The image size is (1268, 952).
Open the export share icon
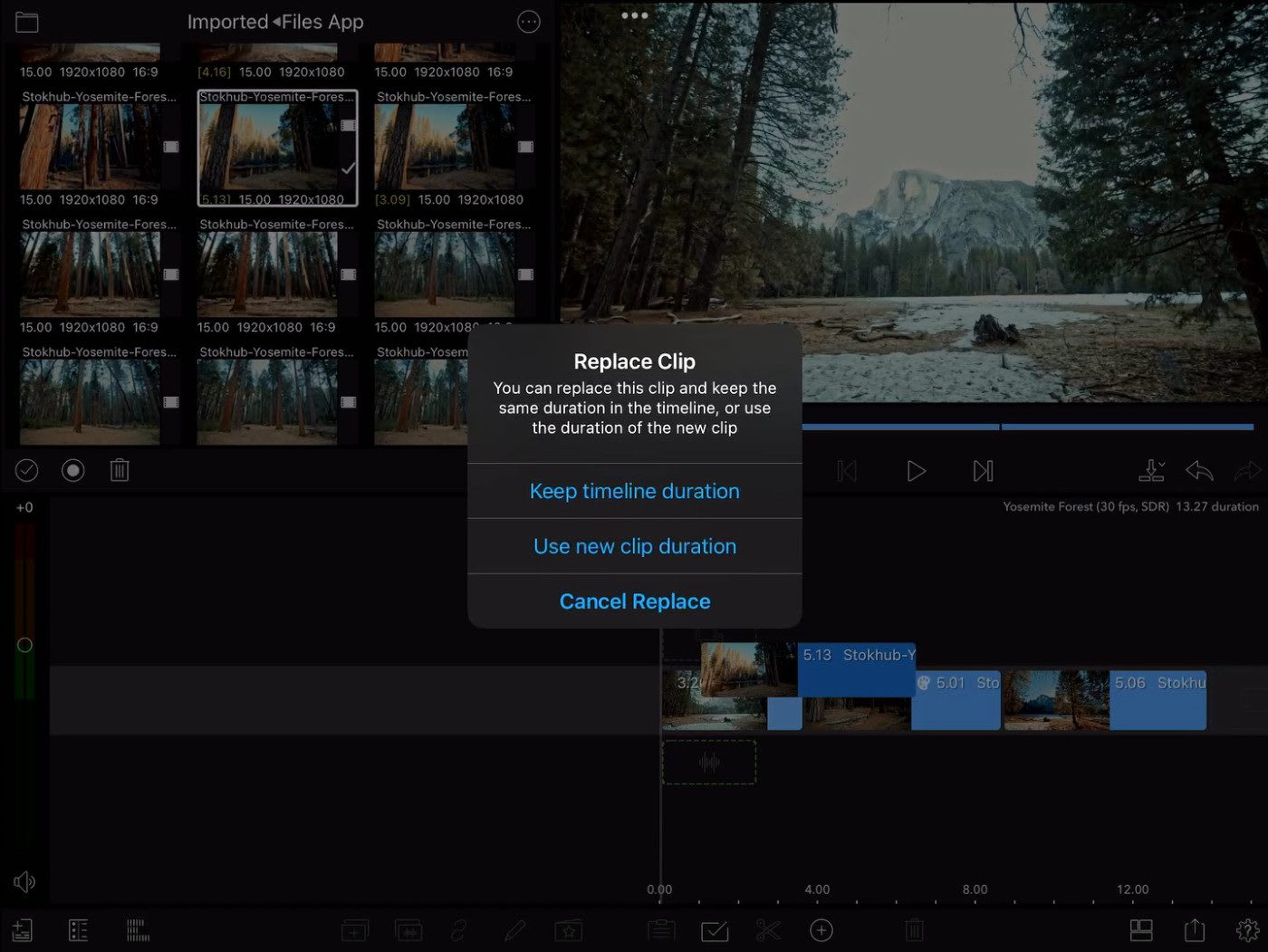1195,930
